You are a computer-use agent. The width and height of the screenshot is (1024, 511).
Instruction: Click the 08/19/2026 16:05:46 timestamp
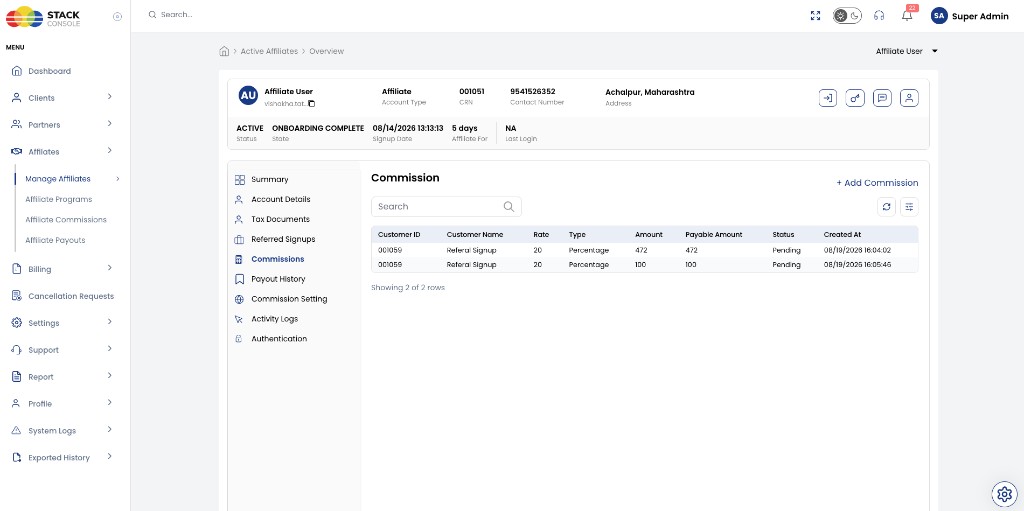pos(857,265)
